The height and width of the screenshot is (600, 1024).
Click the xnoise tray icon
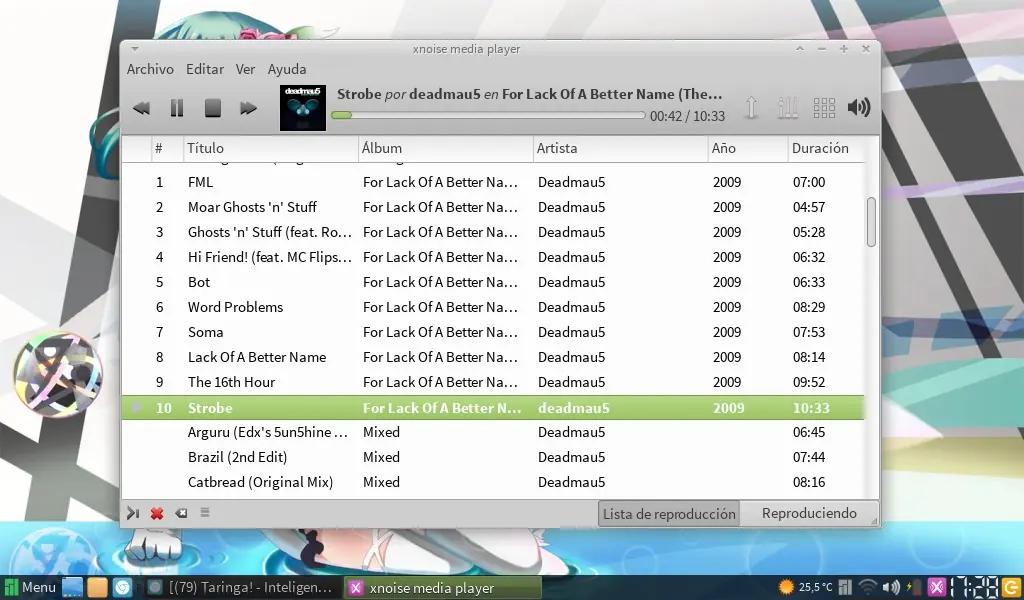936,588
